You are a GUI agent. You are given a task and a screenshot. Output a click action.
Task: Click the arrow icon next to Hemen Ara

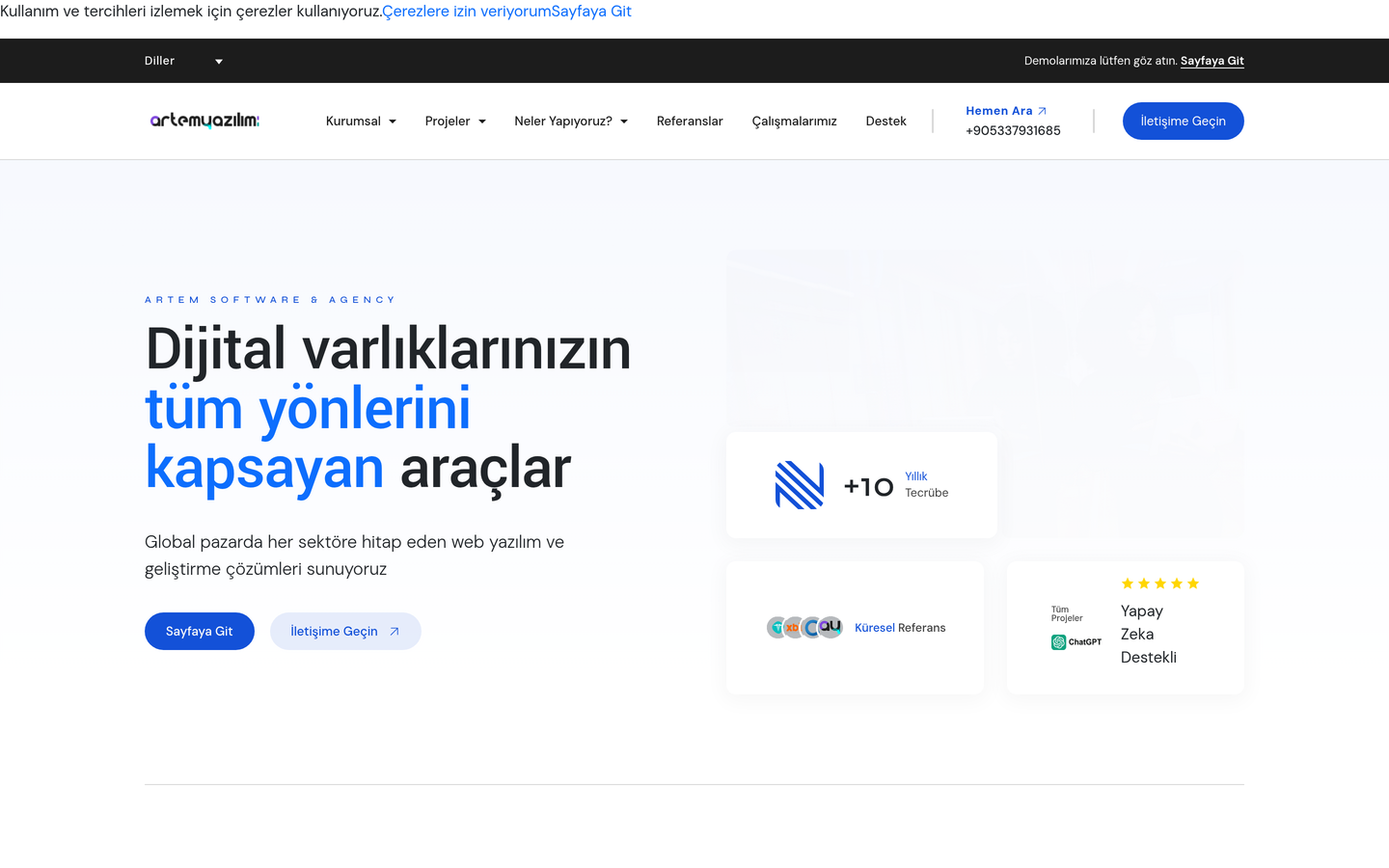(x=1042, y=111)
